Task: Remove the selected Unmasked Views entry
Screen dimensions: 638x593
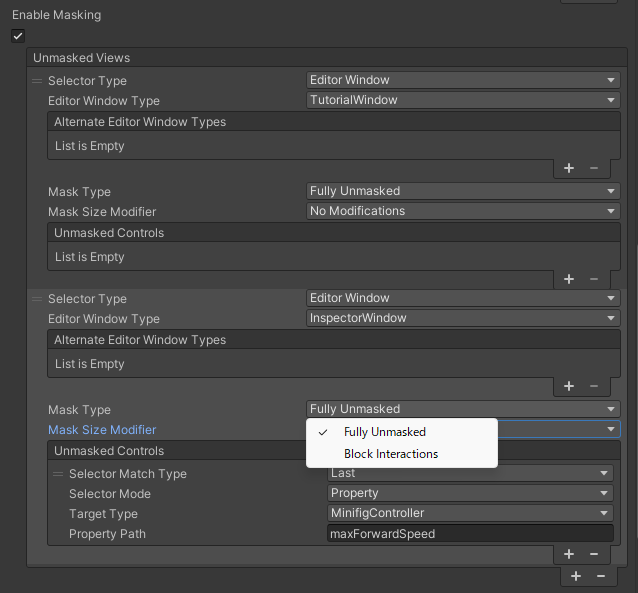Action: (601, 576)
